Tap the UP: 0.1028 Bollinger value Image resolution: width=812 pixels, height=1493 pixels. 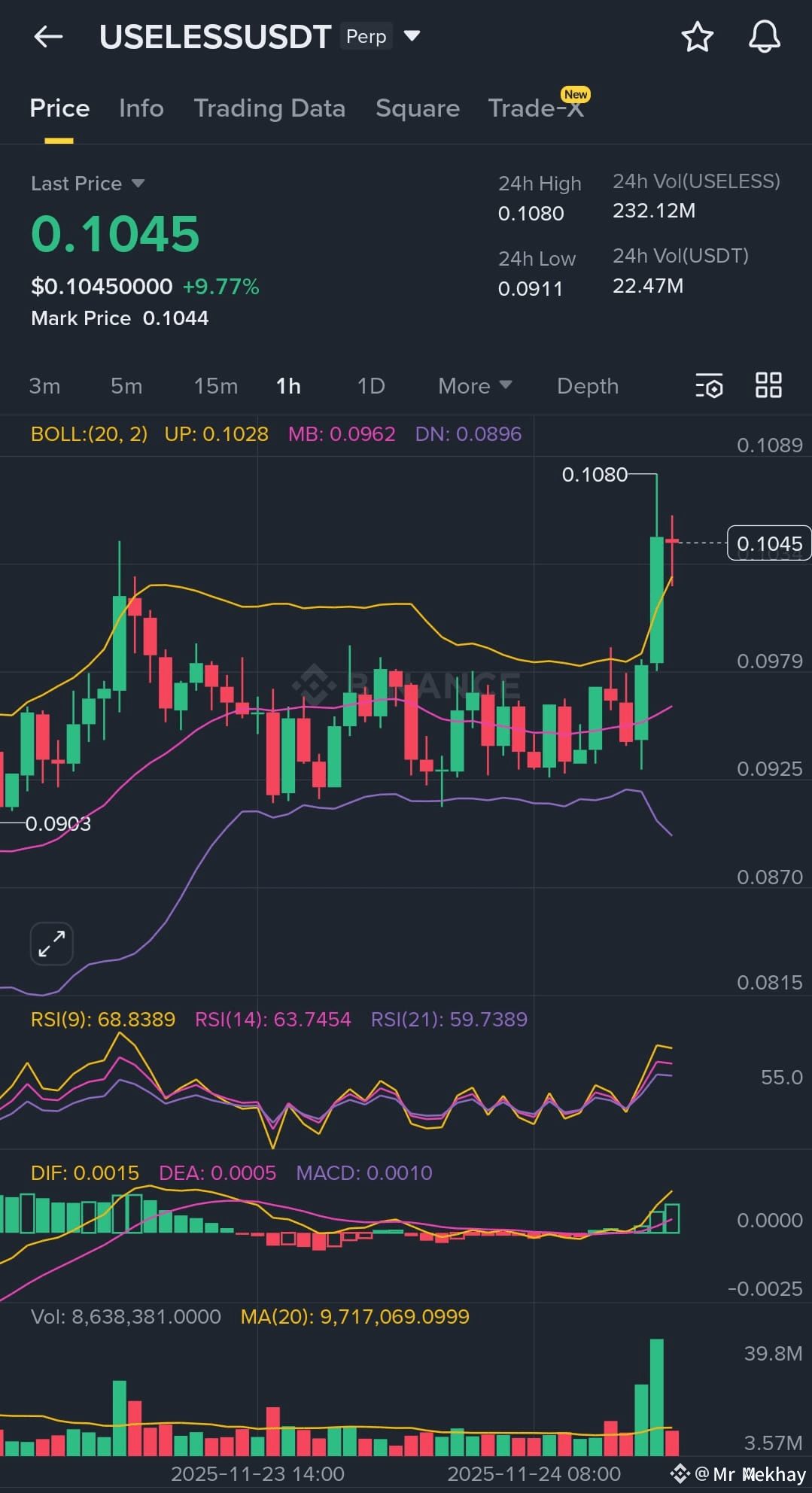pos(217,434)
